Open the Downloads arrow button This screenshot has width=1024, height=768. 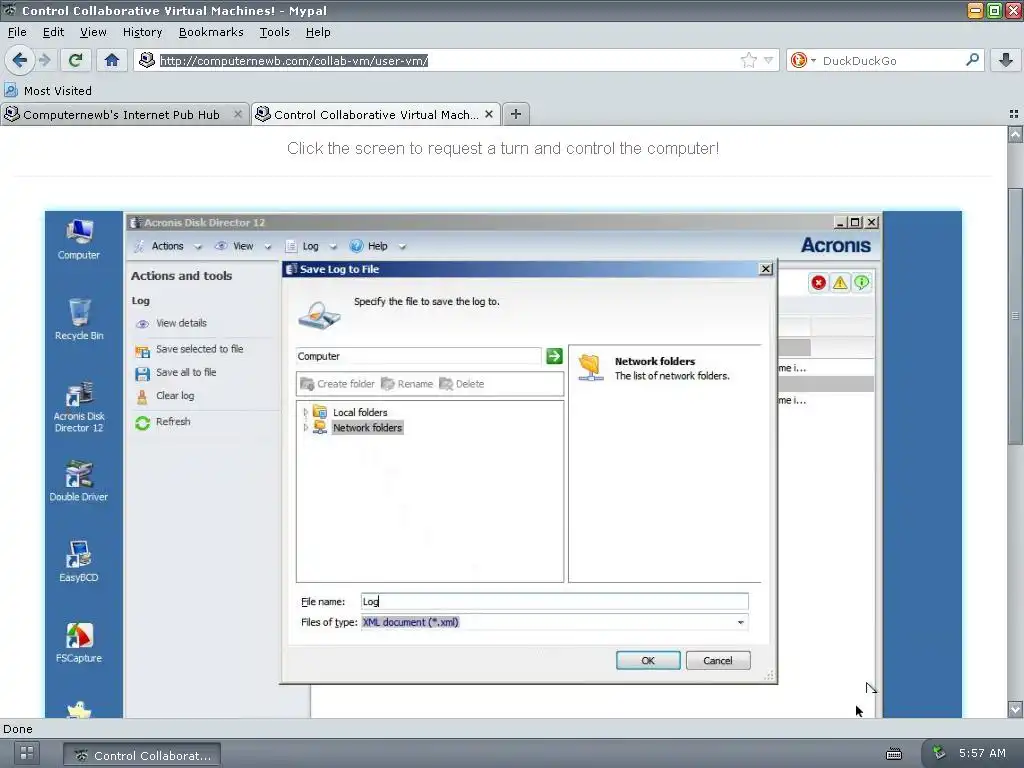point(1006,60)
